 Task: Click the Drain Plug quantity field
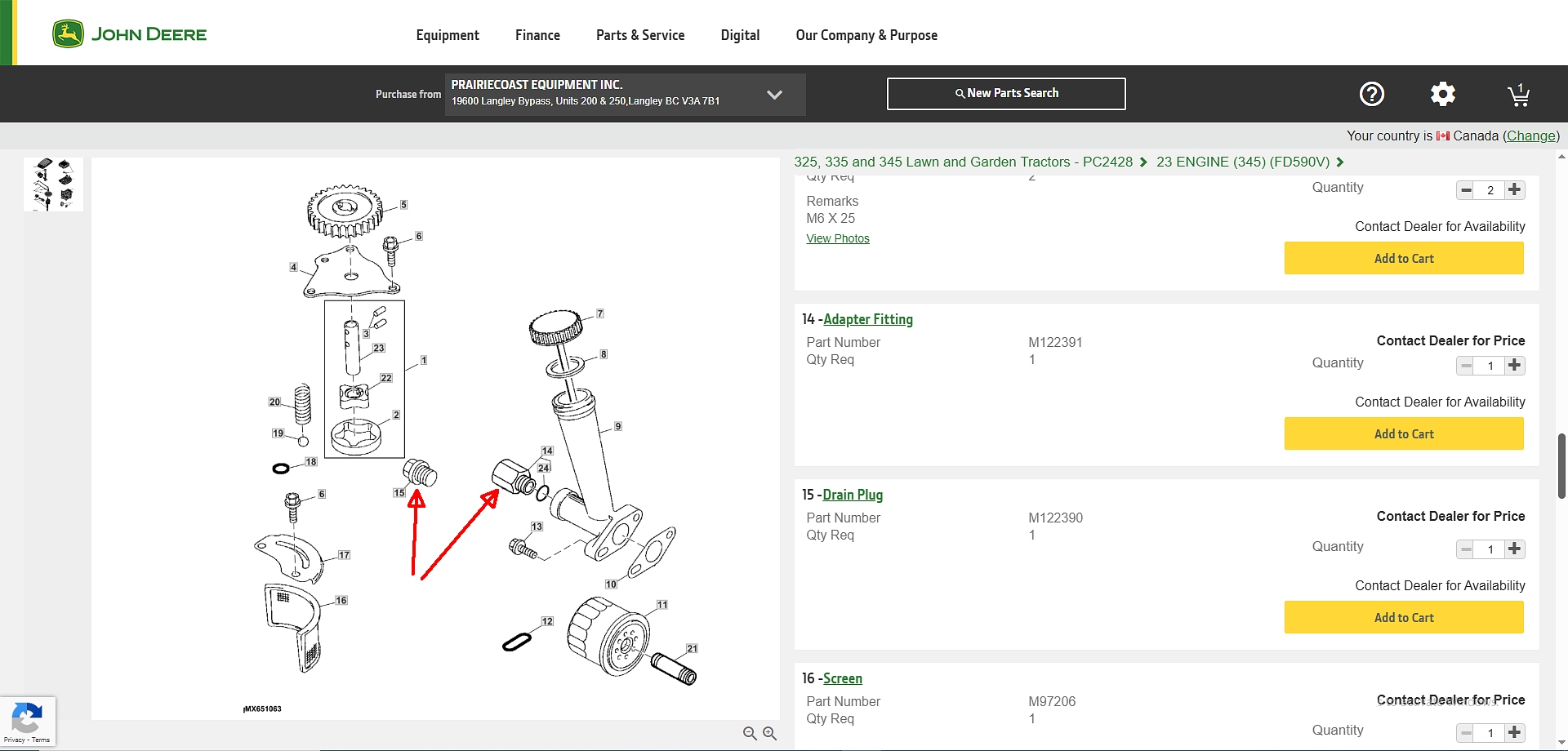pyautogui.click(x=1490, y=549)
